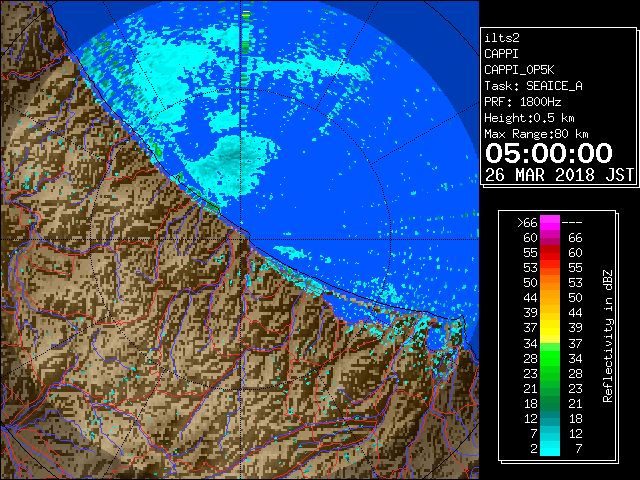Select the 'Height:0.5 km' text

[x=529, y=118]
